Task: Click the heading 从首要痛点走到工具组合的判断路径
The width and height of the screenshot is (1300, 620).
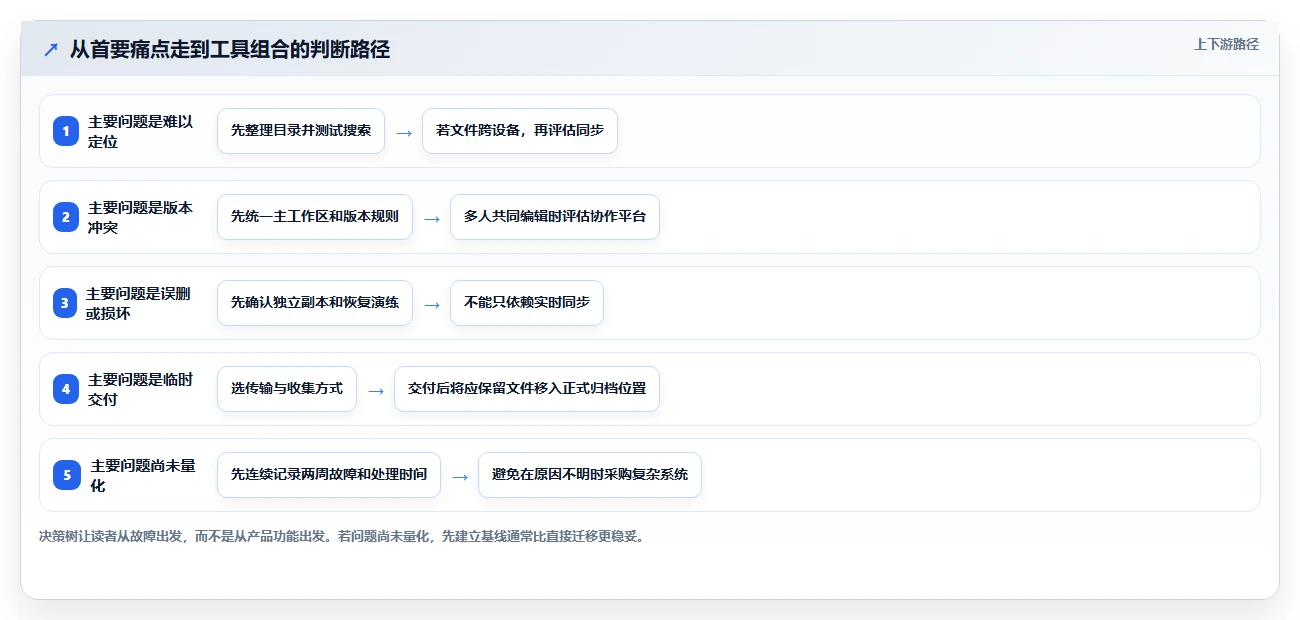Action: click(x=229, y=49)
